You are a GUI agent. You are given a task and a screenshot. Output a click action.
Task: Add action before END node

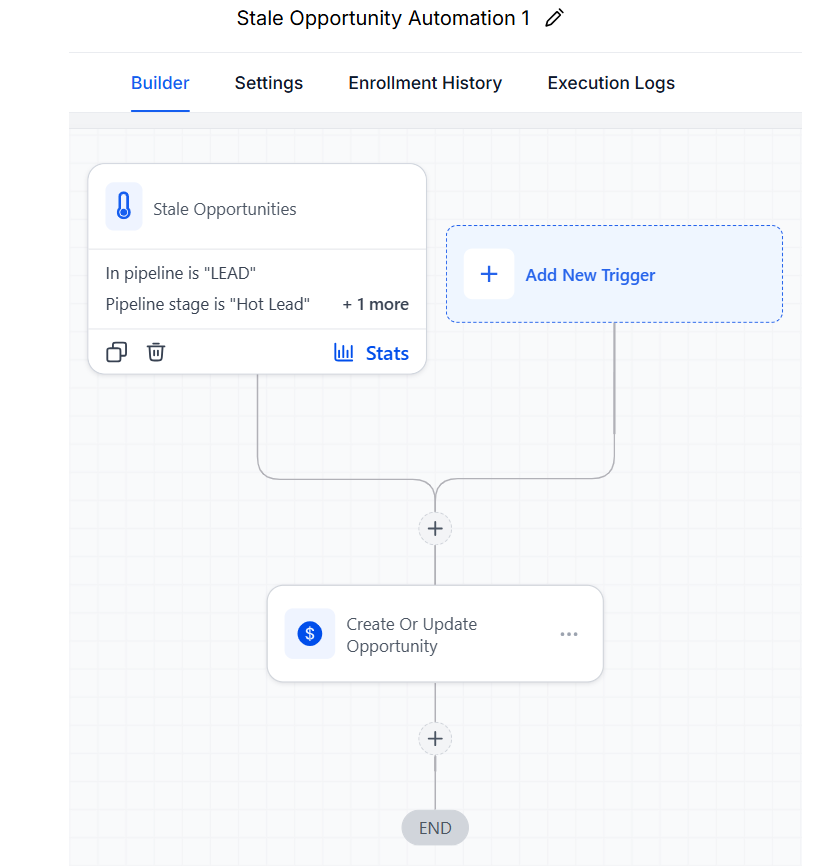tap(435, 738)
